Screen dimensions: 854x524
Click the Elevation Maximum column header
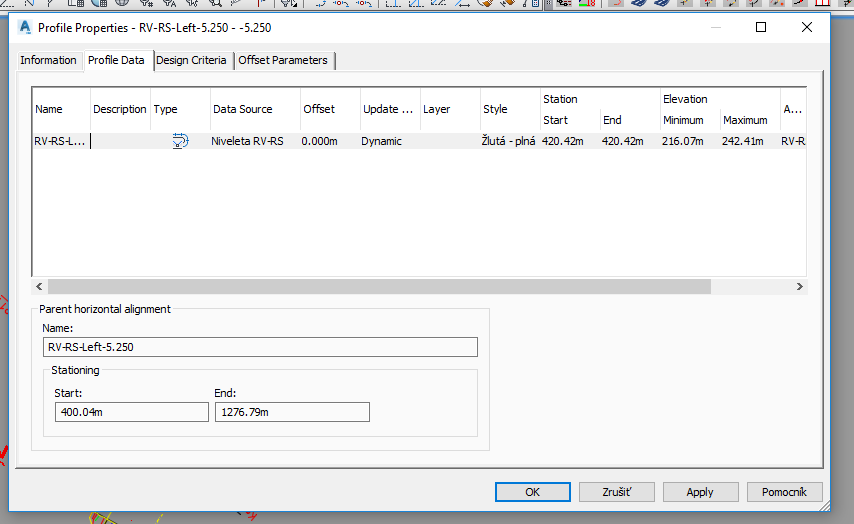click(x=749, y=120)
